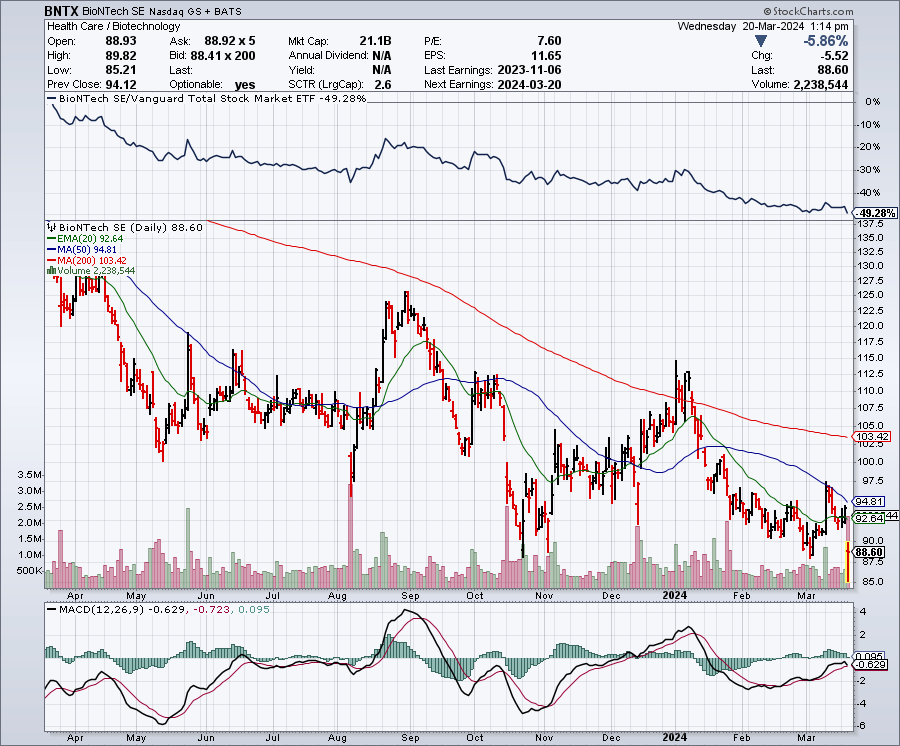Select the High value 89.82
Viewport: 900px width, 746px height.
(121, 56)
